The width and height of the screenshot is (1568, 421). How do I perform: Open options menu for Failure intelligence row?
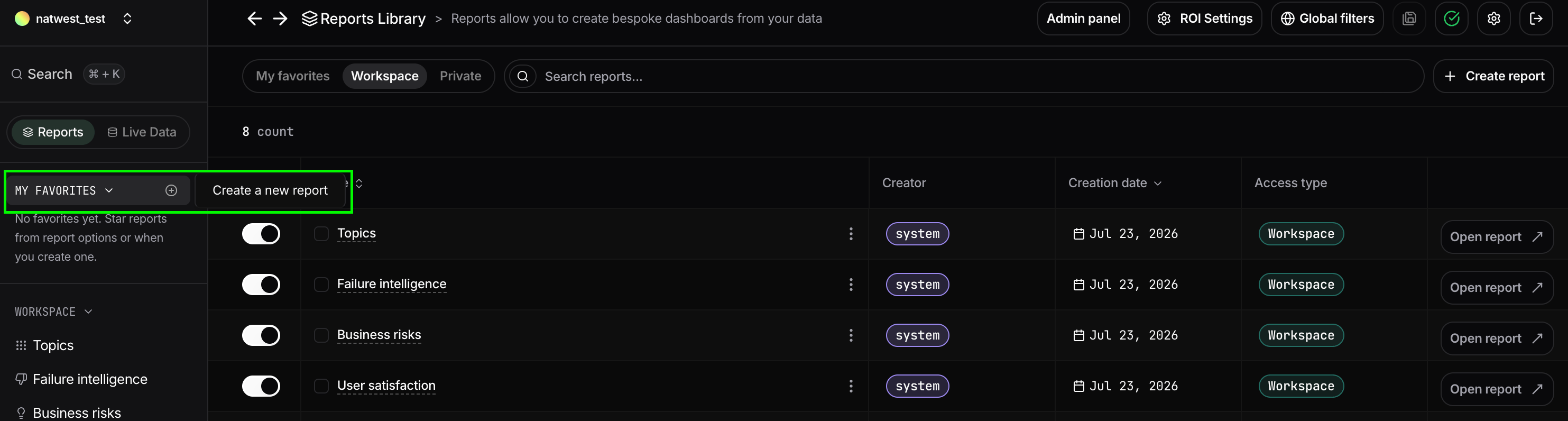851,285
